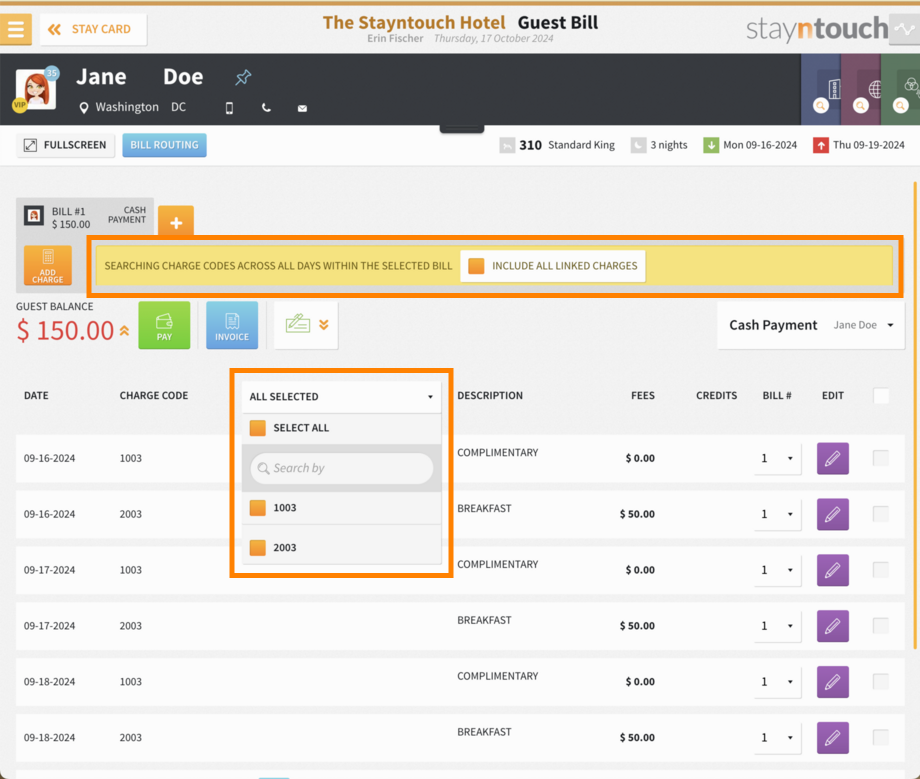Open the All Selected charge code dropdown
The image size is (920, 779).
pyautogui.click(x=341, y=397)
